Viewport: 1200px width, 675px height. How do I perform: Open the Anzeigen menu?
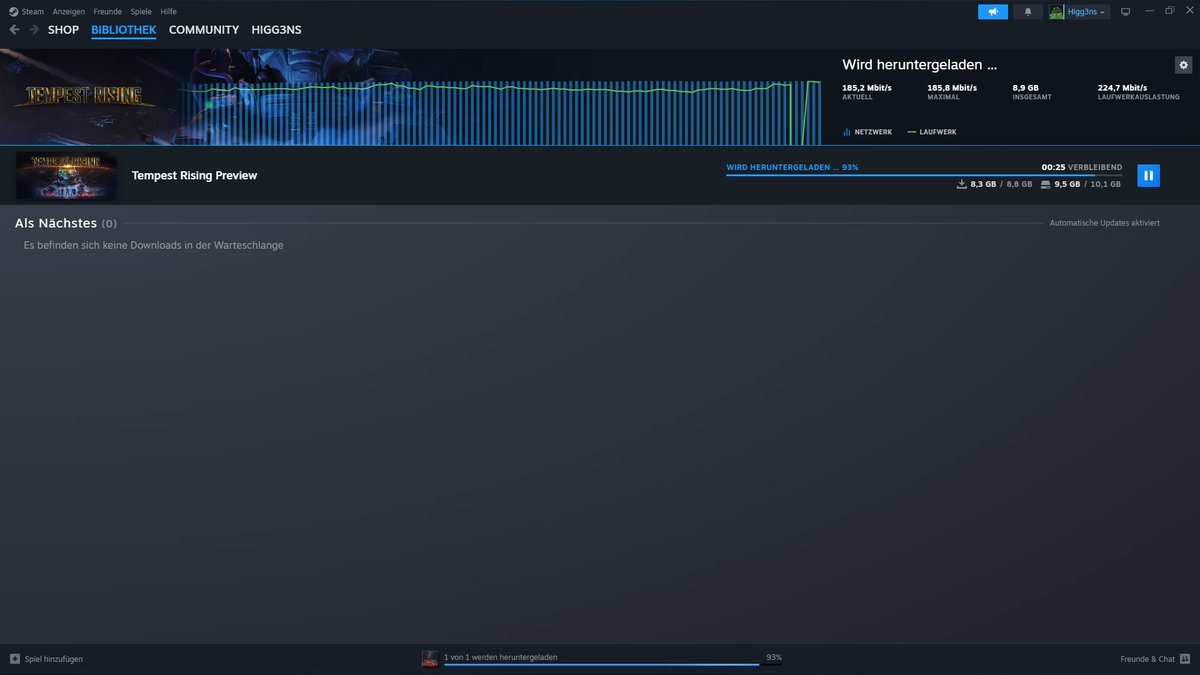tap(70, 11)
